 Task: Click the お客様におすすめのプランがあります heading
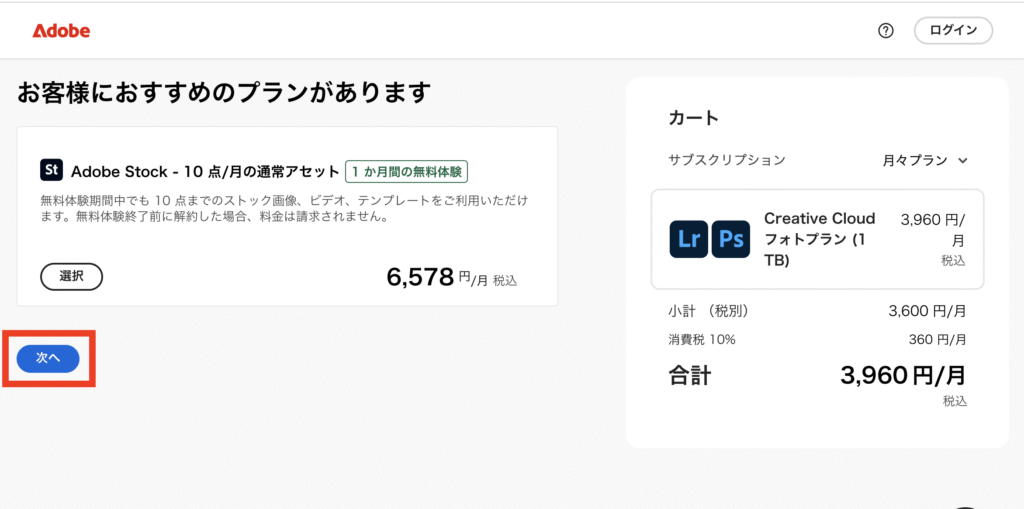[x=224, y=93]
